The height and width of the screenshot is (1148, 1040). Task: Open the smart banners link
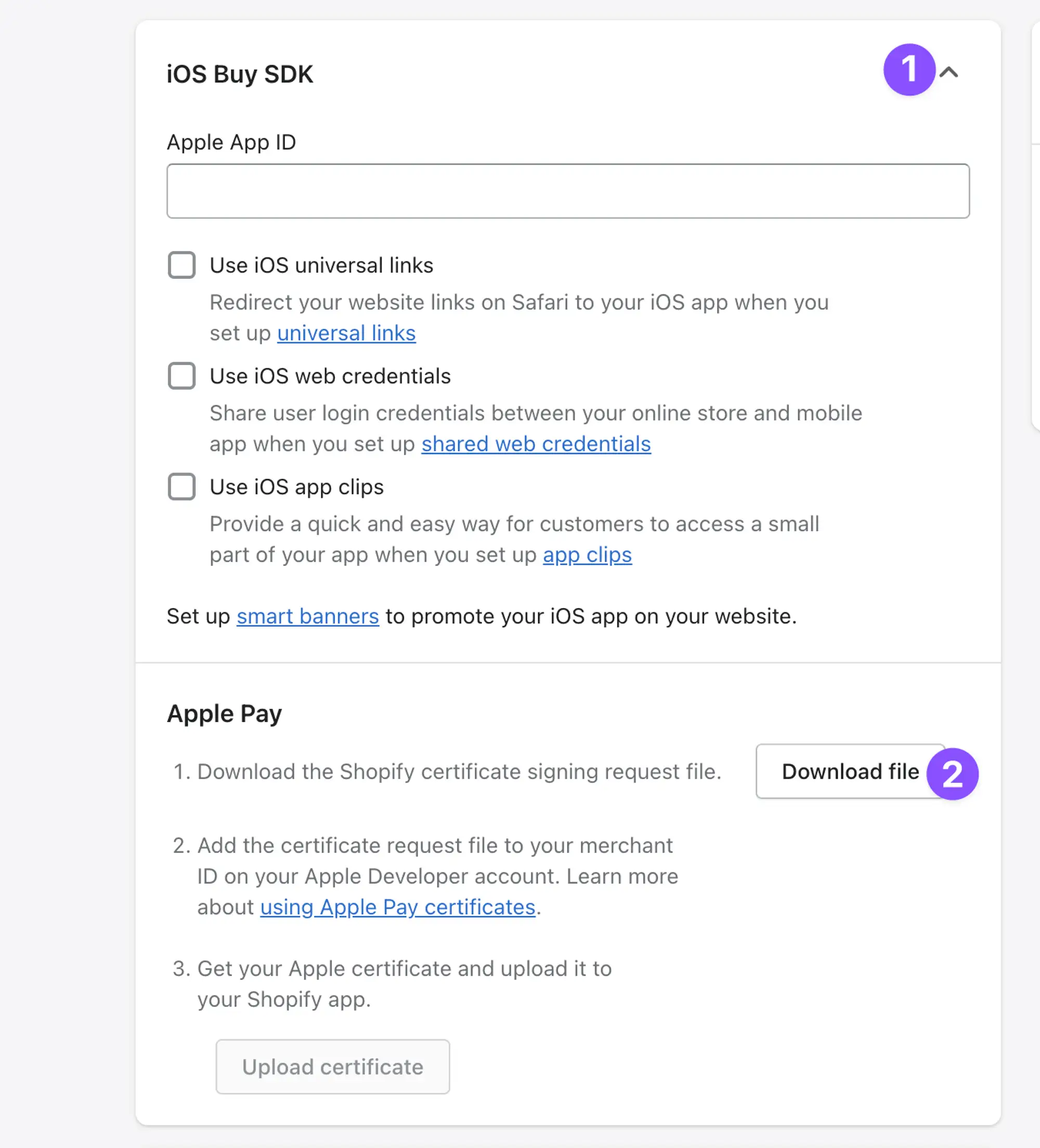(x=307, y=616)
